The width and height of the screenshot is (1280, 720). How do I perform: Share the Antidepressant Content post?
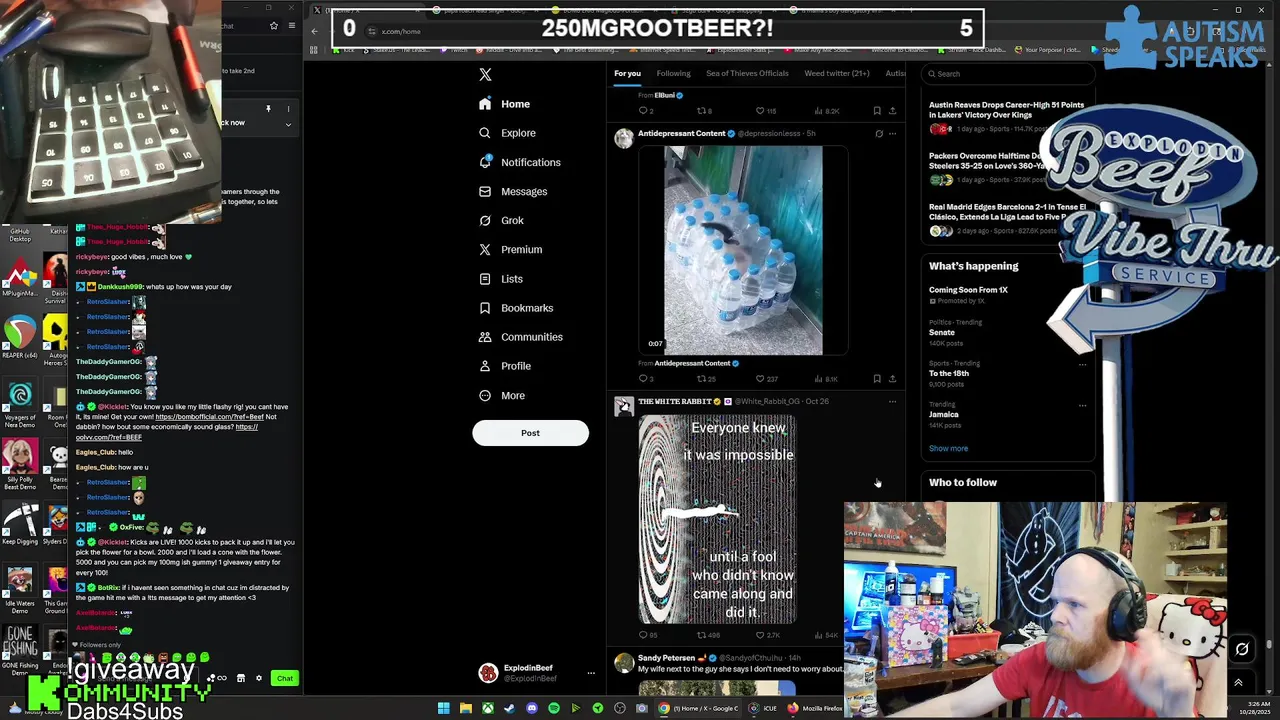click(892, 379)
